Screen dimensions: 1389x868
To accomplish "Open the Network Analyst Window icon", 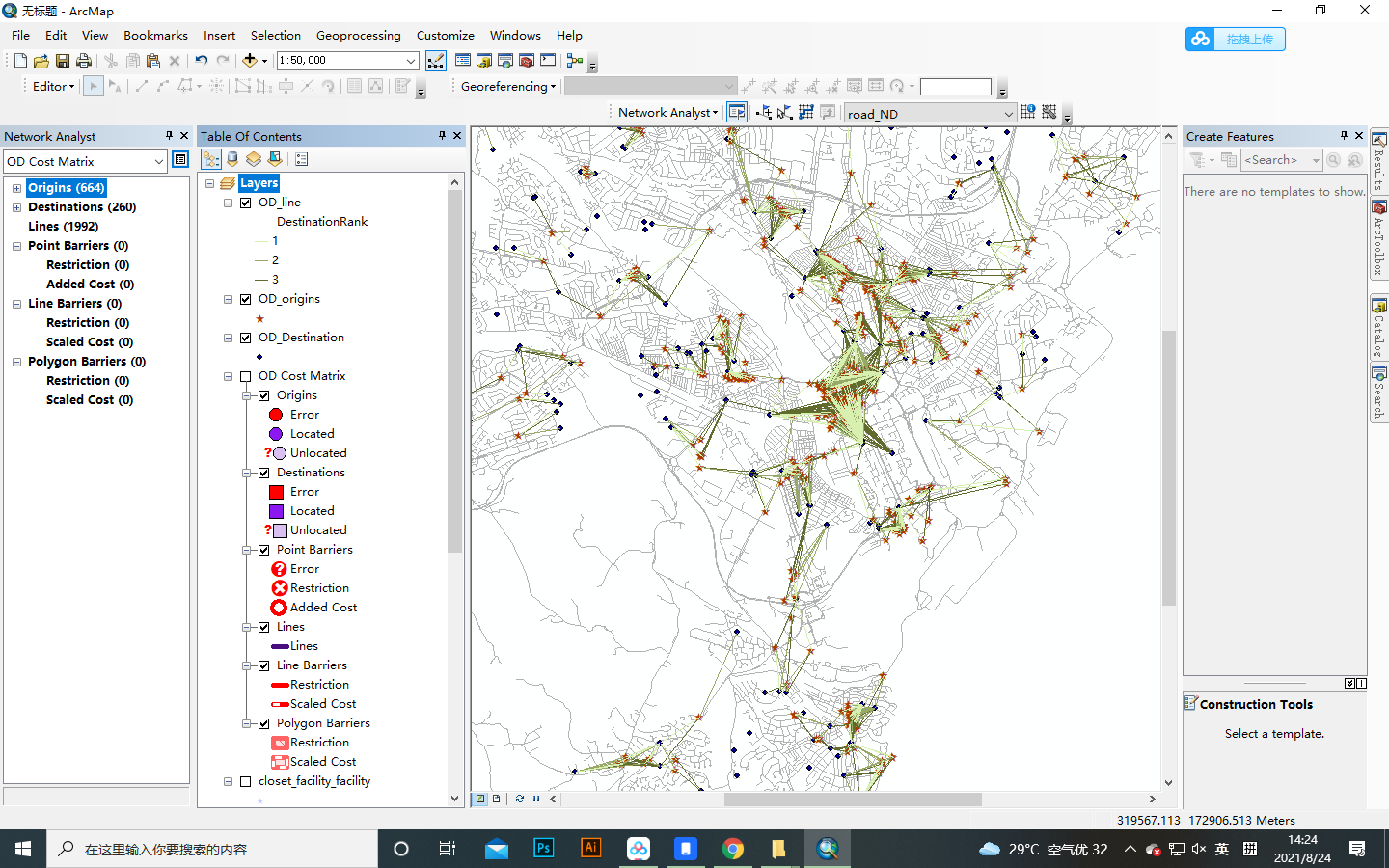I will [736, 111].
